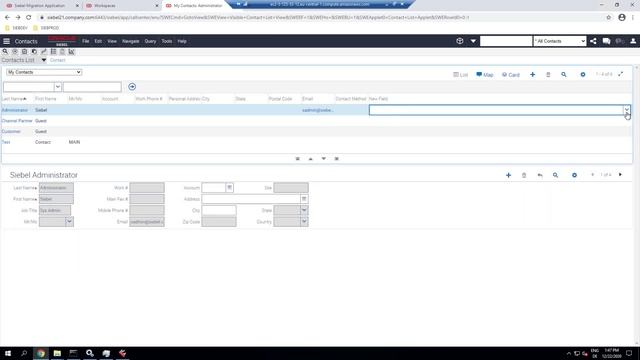
Task: Go to next record in list pager
Action: 324,159
